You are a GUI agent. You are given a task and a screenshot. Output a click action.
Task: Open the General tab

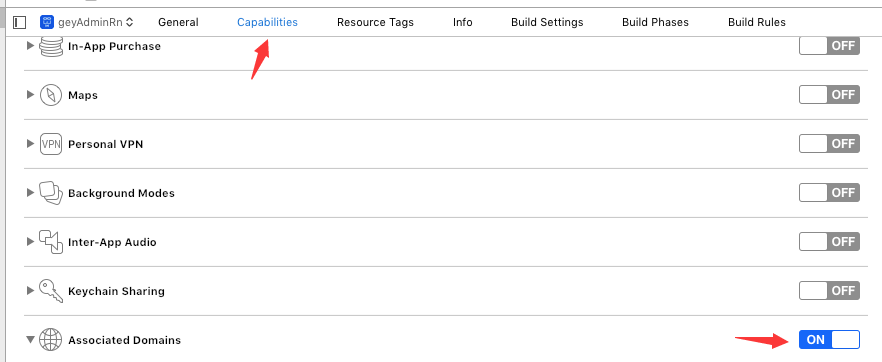pos(178,22)
